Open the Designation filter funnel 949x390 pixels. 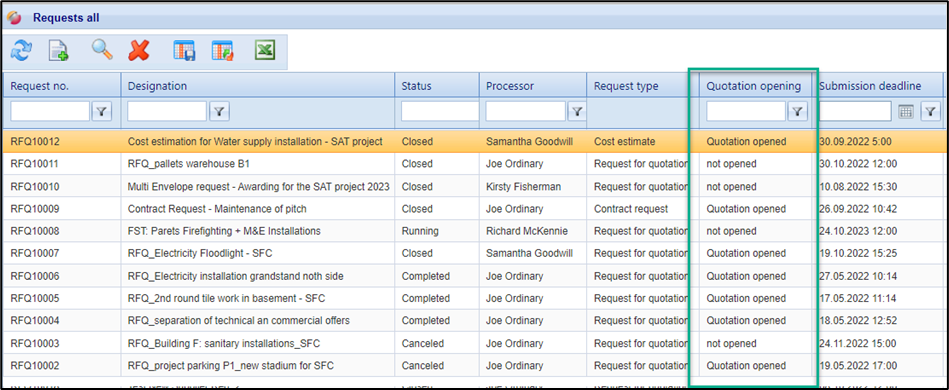click(x=219, y=111)
